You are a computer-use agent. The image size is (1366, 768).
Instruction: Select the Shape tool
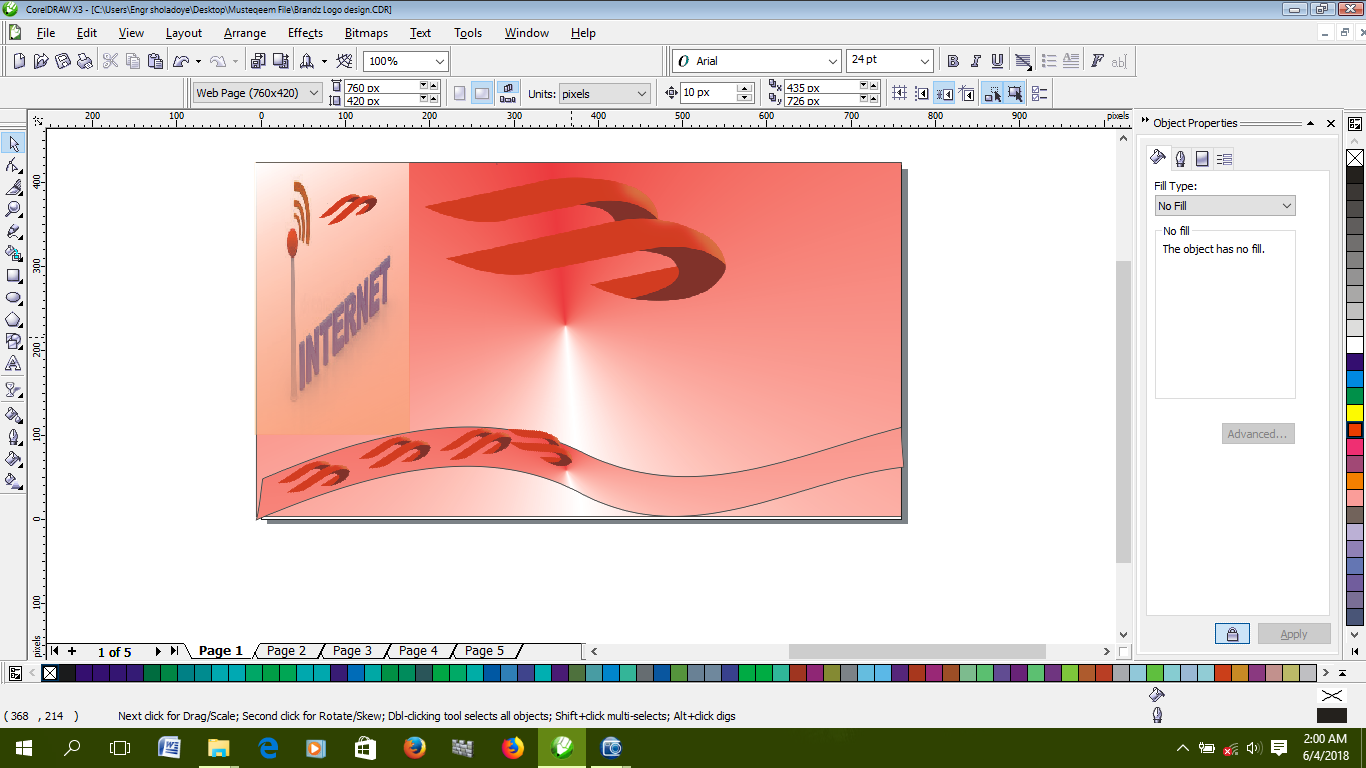click(13, 166)
